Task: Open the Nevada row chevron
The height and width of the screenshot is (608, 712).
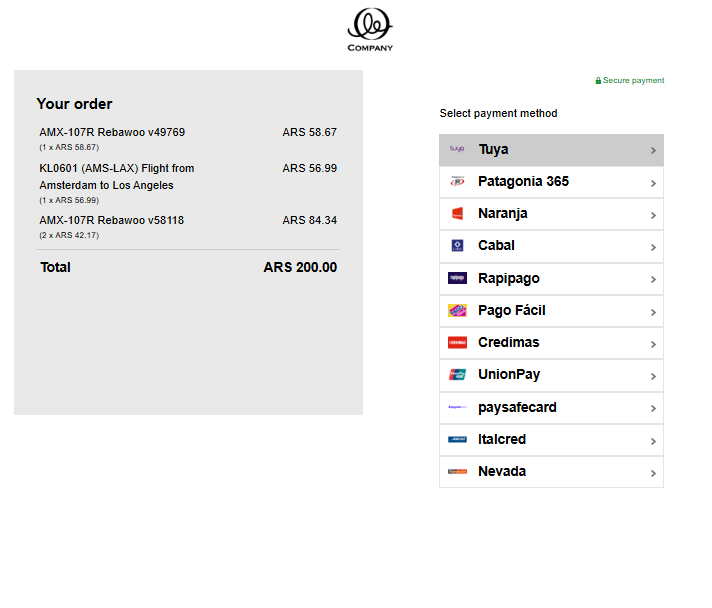Action: 653,473
